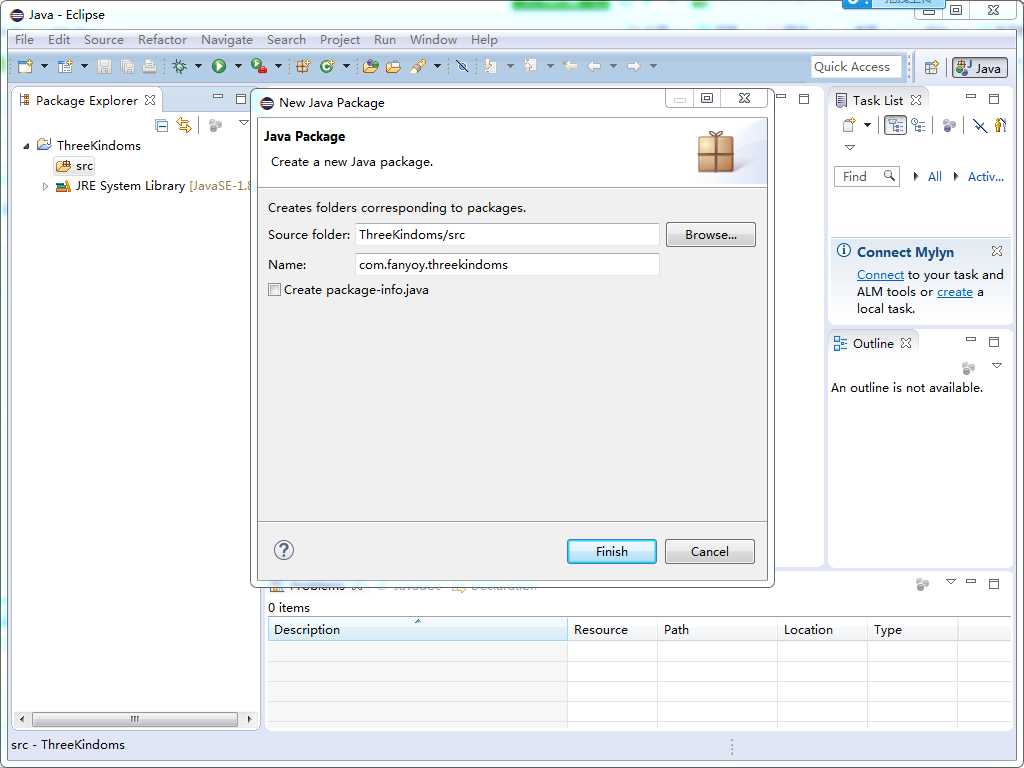Click the Source folder text field
Viewport: 1024px width, 768px height.
(x=507, y=234)
